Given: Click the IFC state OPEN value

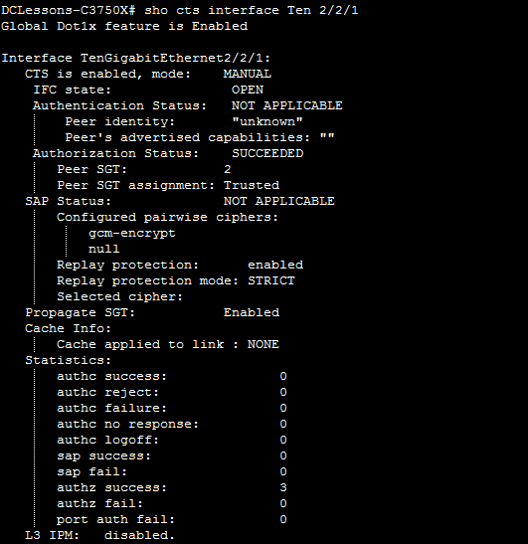Looking at the screenshot, I should coord(247,90).
